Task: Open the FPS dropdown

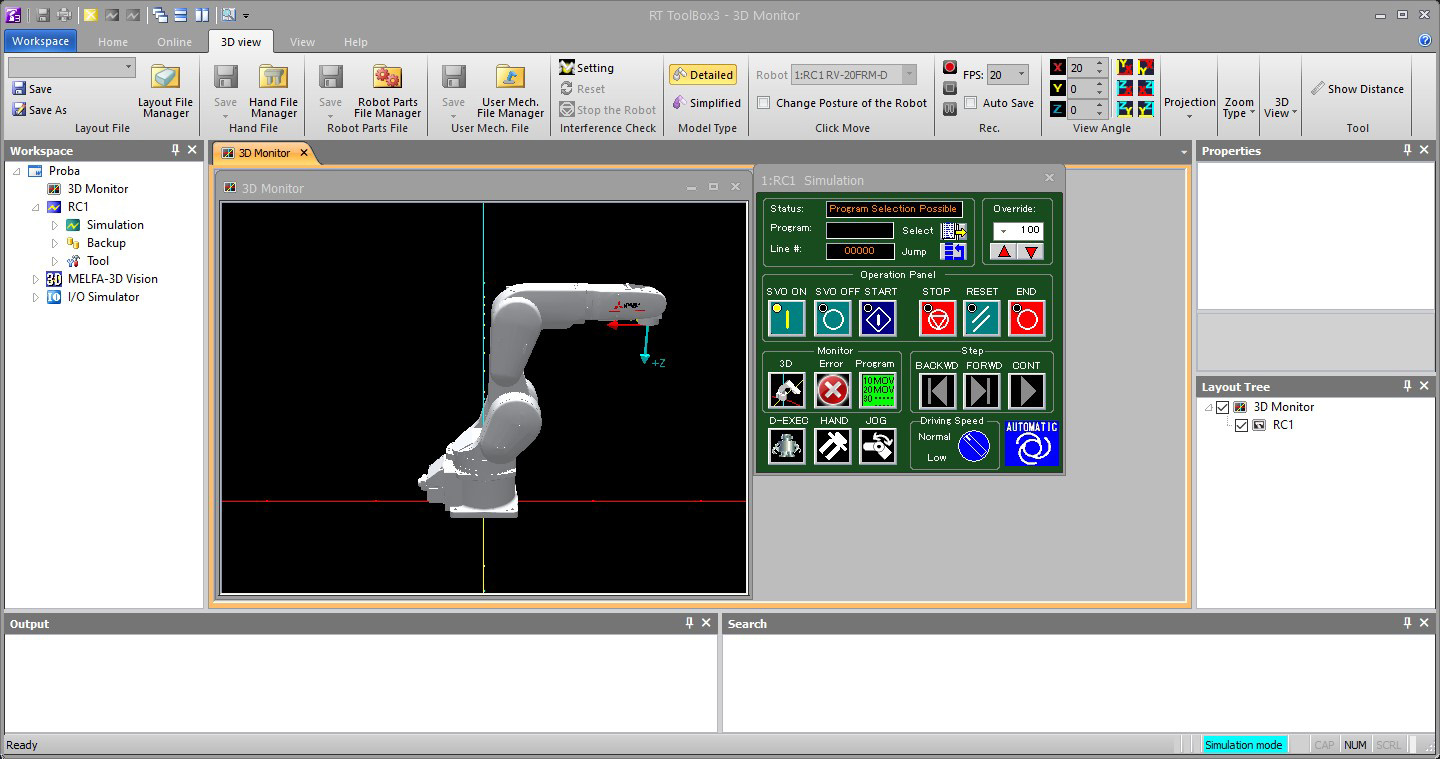Action: pyautogui.click(x=1020, y=75)
